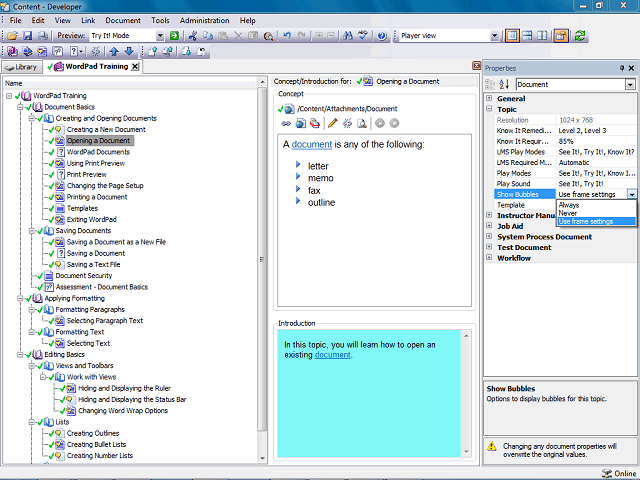The image size is (640, 480).
Task: Collapse the WordPad Training root node
Action: (x=9, y=96)
